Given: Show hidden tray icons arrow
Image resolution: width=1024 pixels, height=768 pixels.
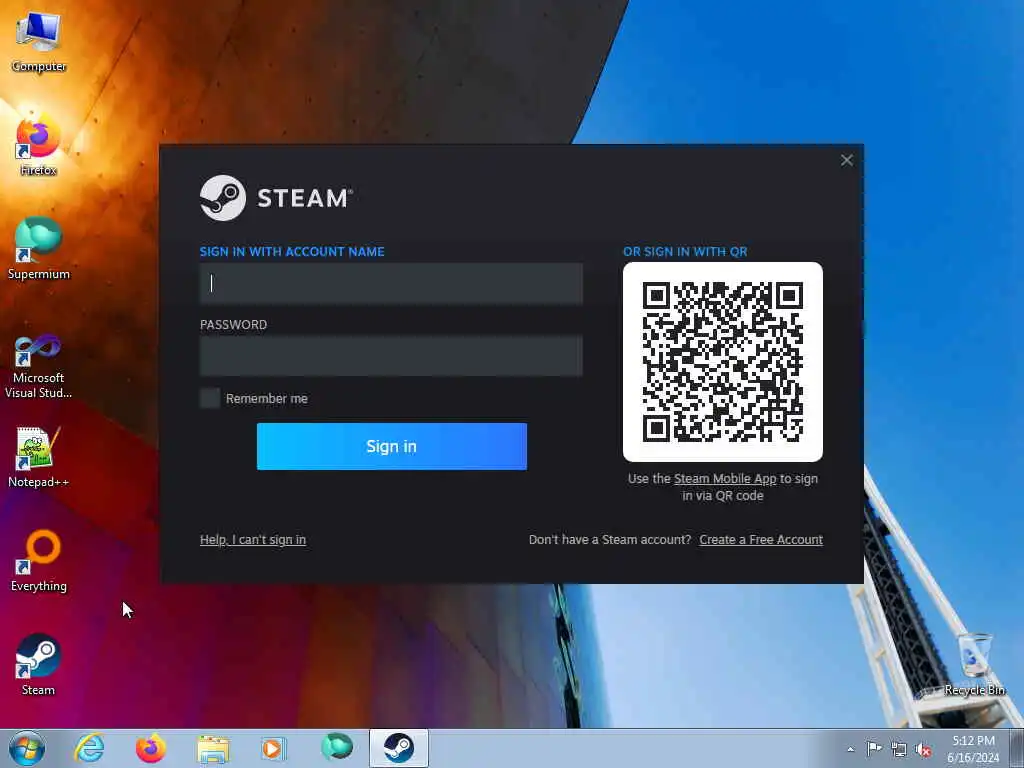Looking at the screenshot, I should (x=850, y=749).
